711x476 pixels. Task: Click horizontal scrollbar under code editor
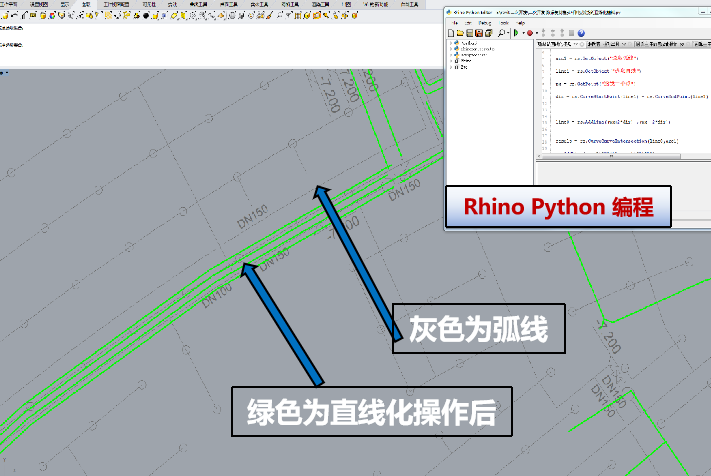tap(609, 156)
